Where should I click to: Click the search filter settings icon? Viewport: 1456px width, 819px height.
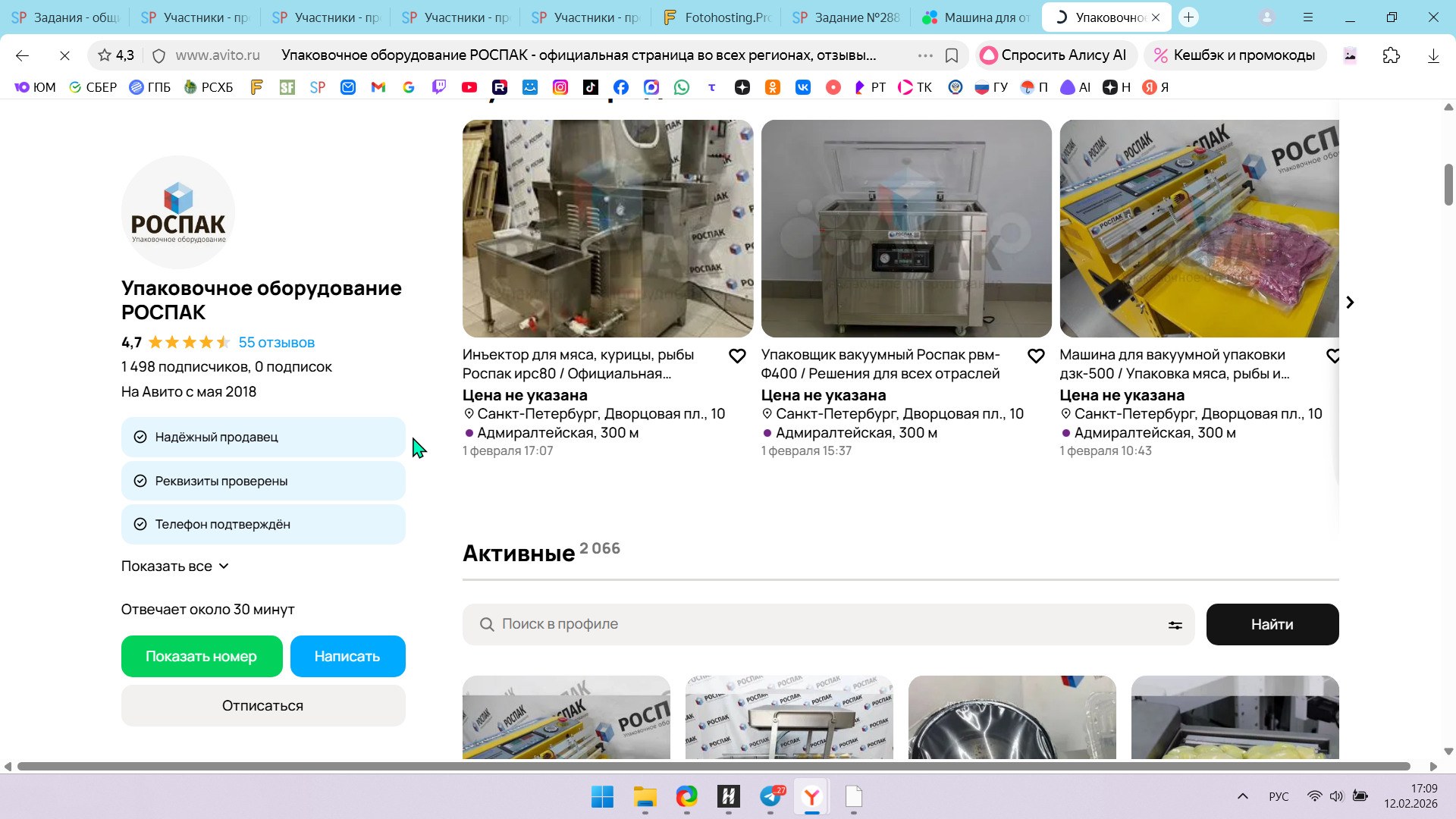(1175, 625)
